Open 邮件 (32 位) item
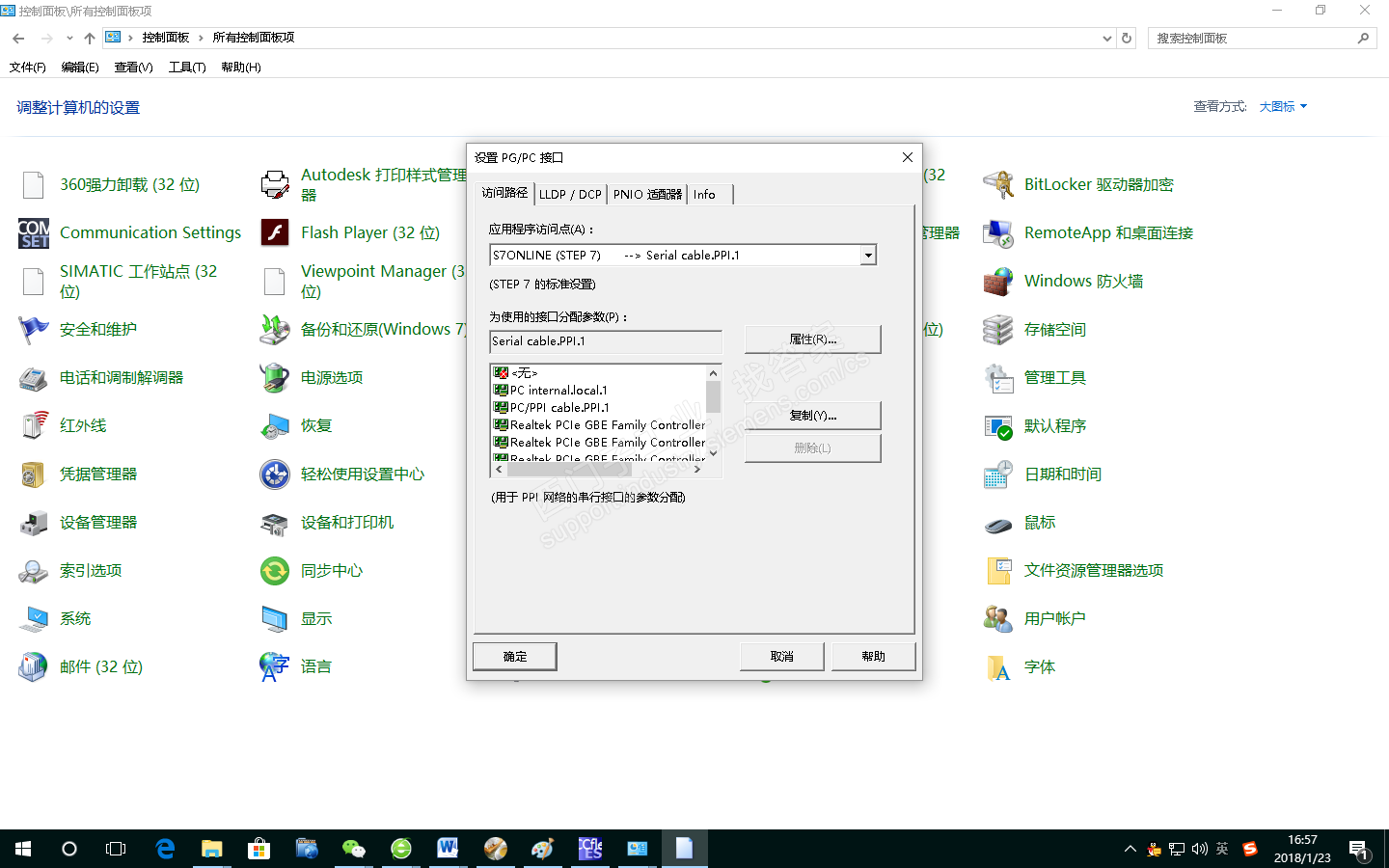Image resolution: width=1389 pixels, height=868 pixels. click(x=81, y=666)
